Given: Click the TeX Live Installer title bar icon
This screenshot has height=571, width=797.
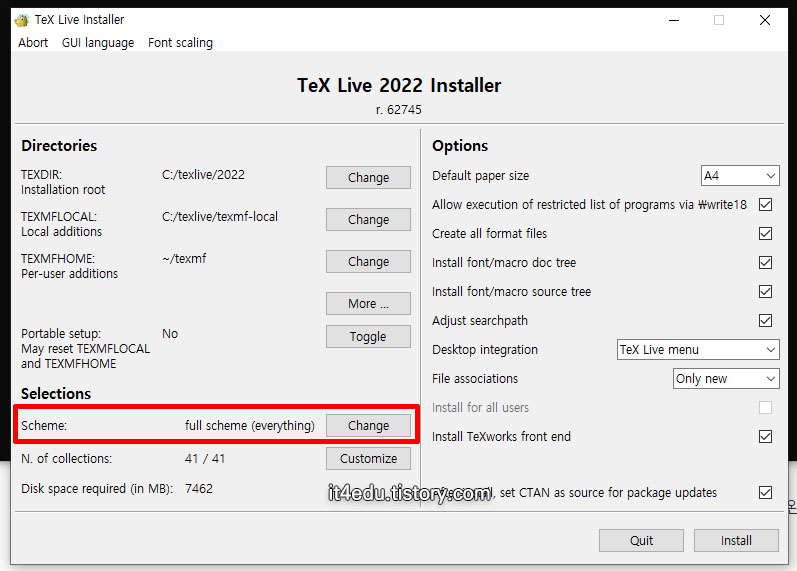Looking at the screenshot, I should [22, 20].
